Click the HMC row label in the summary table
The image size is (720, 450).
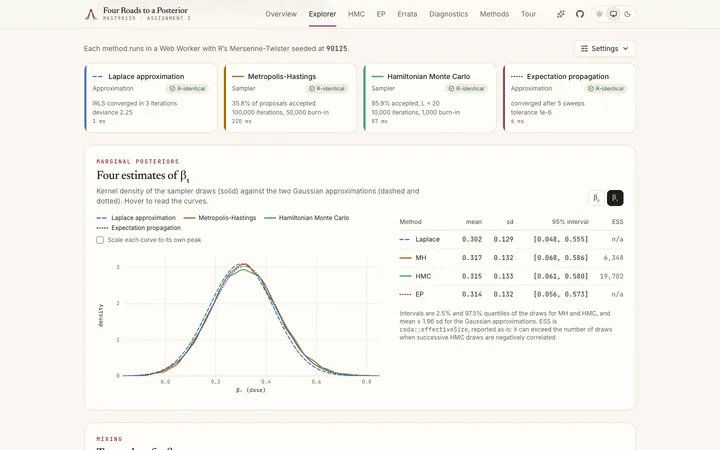pyautogui.click(x=423, y=276)
